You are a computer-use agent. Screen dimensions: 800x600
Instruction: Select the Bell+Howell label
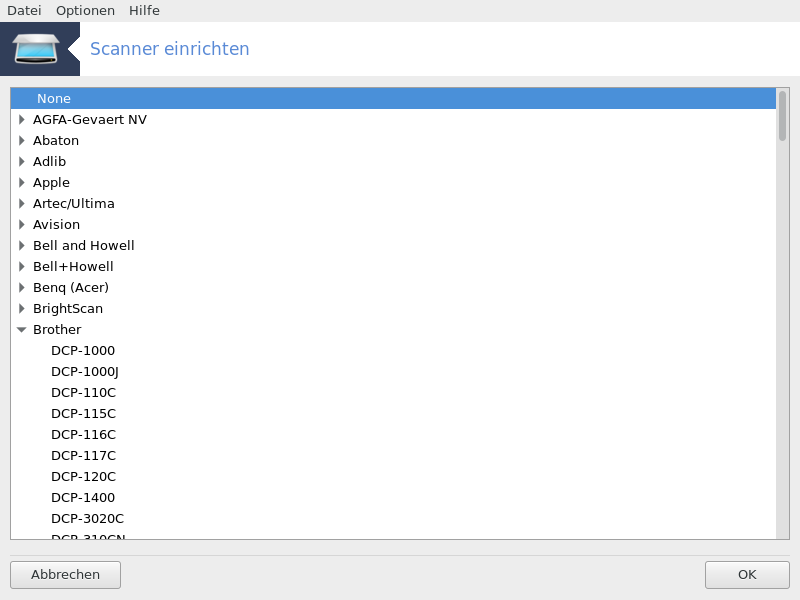click(x=73, y=266)
